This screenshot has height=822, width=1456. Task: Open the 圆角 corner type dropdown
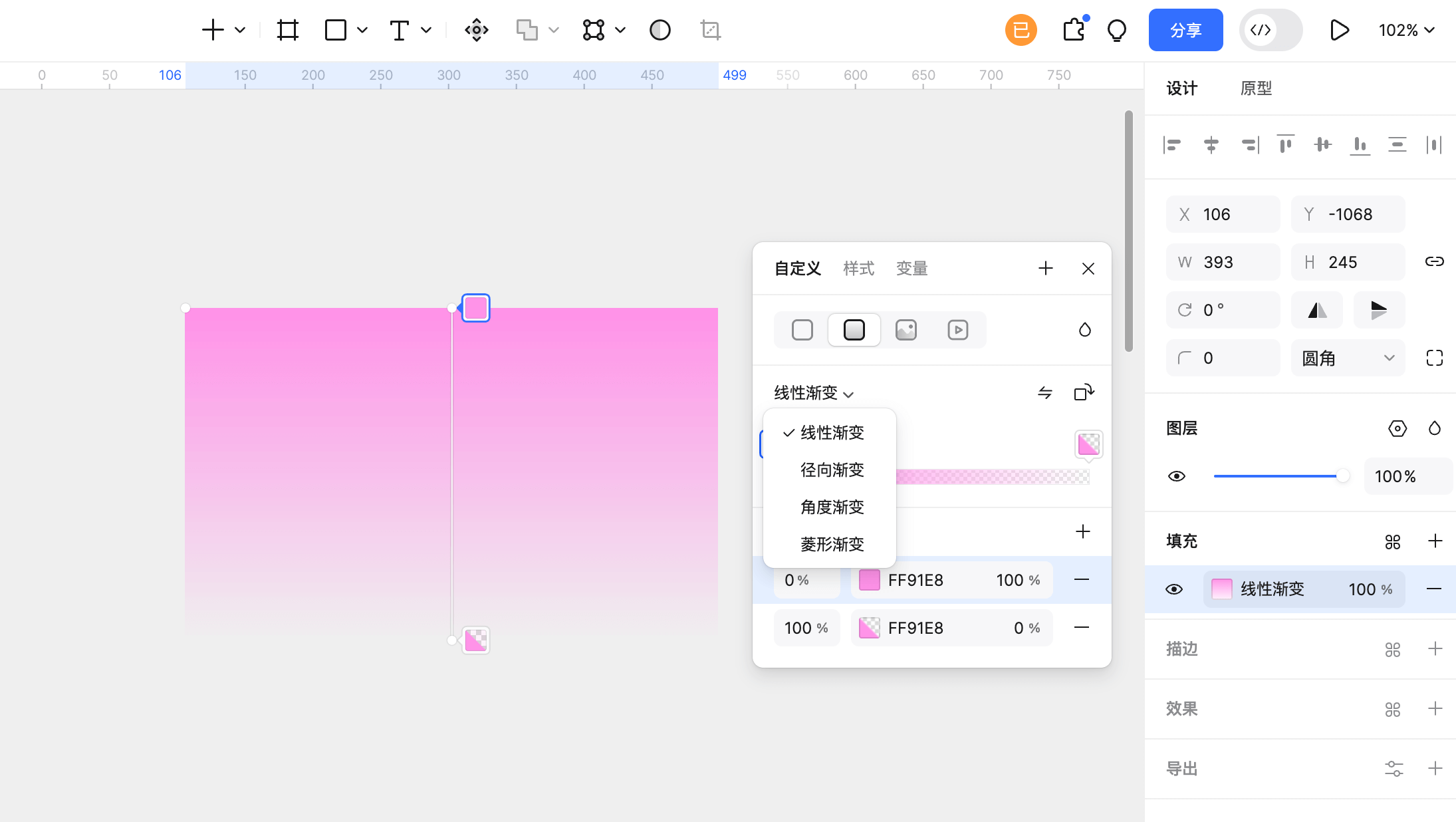[x=1348, y=358]
